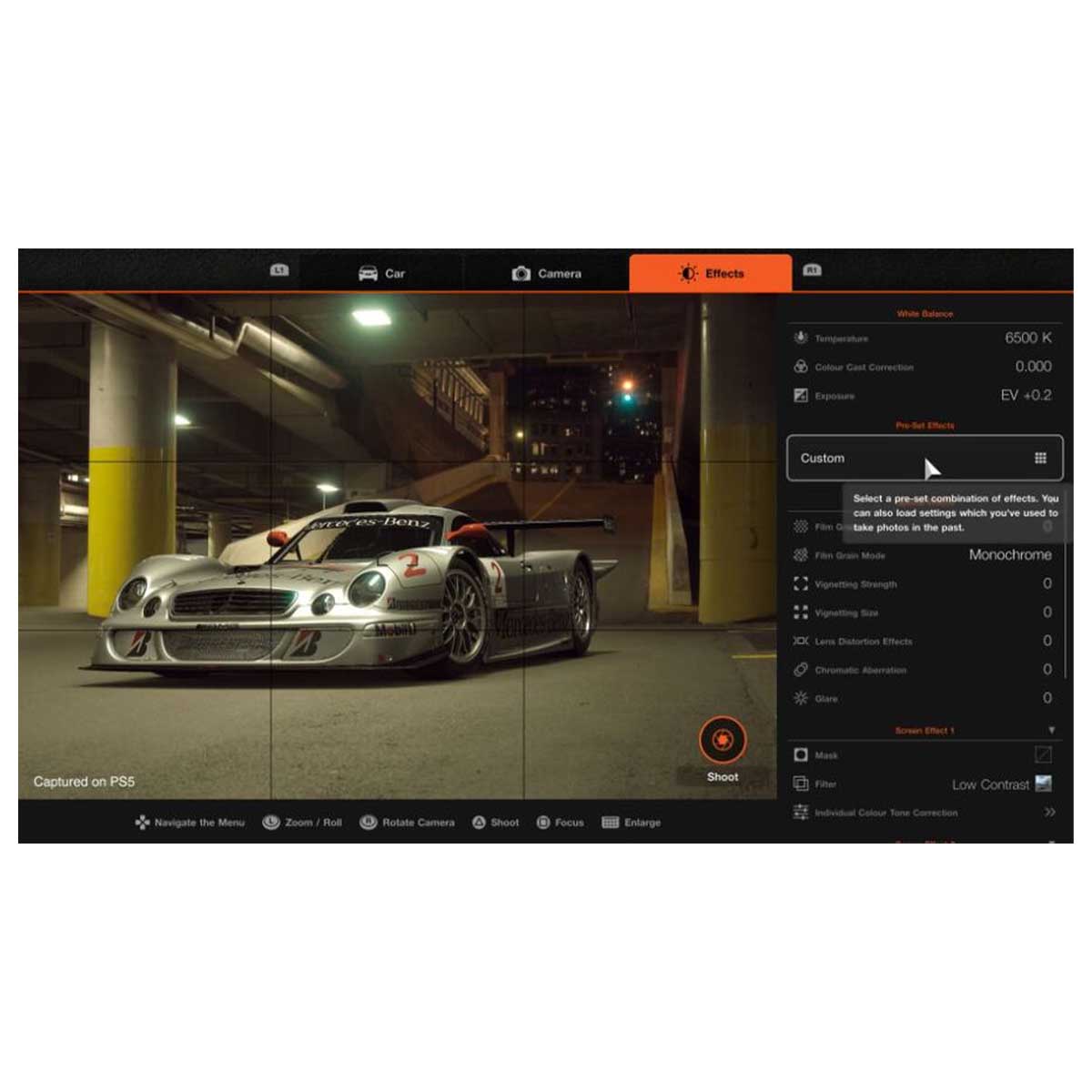Click the Chromatic Aberration icon
Viewport: 1092px width, 1092px height.
(x=802, y=670)
